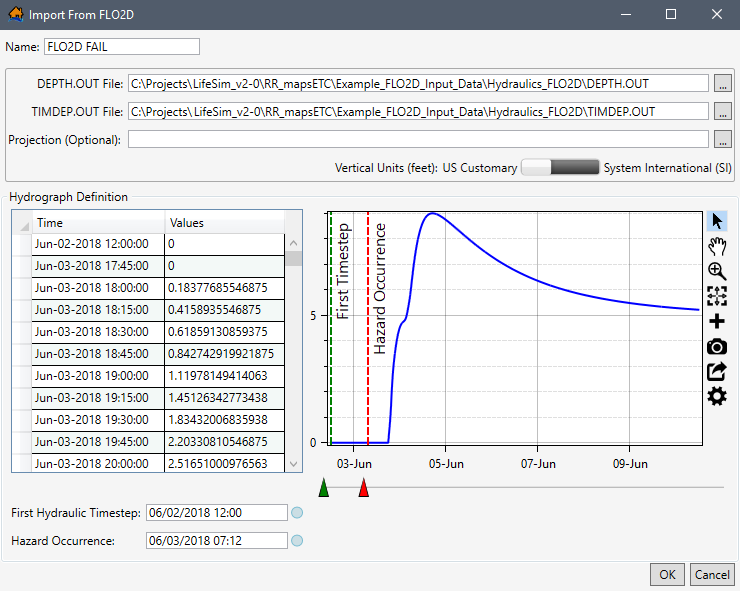Click value cell 0.842742919921875
740x591 pixels.
click(225, 354)
